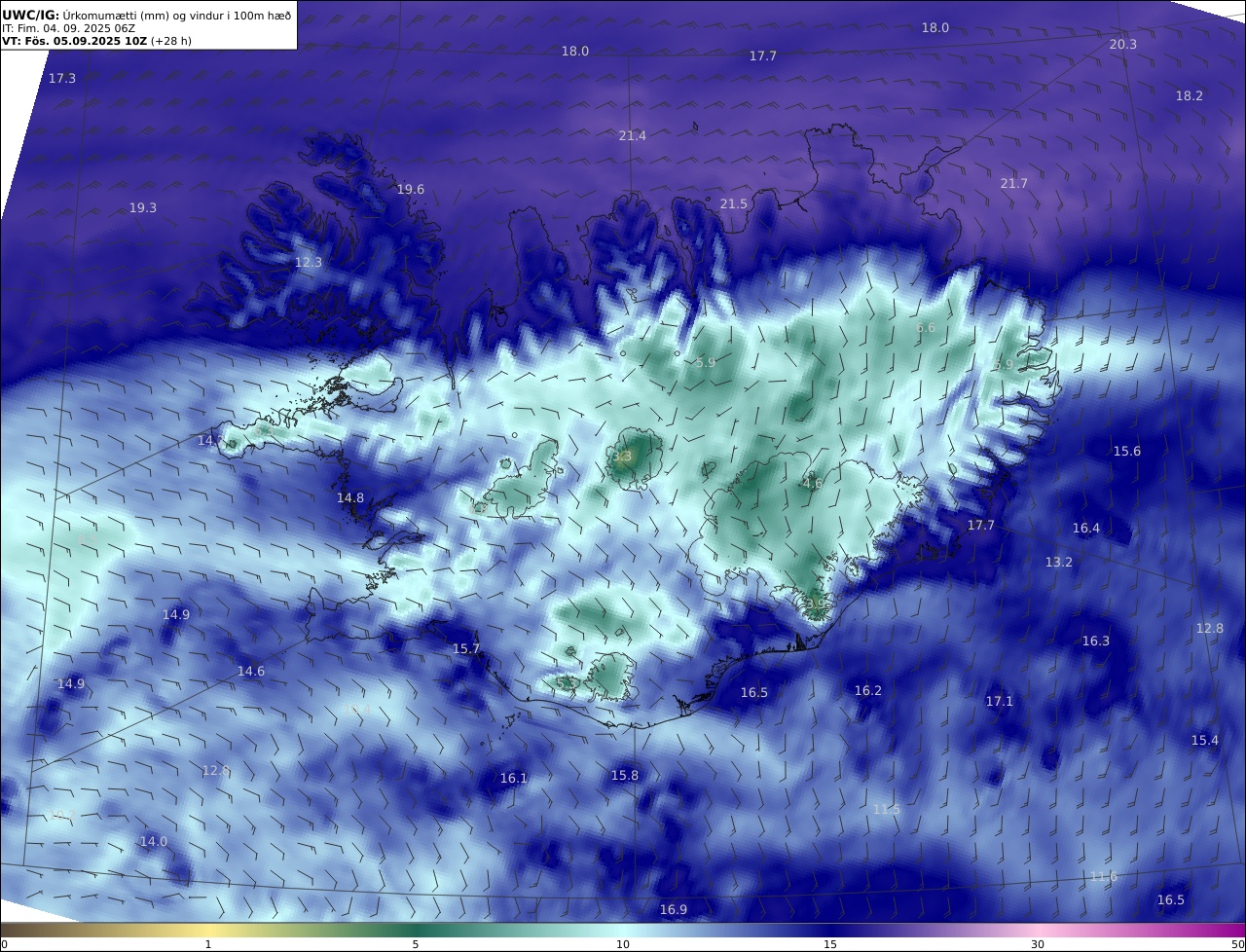Click colour scale tick label 1
The image size is (1246, 952).
pyautogui.click(x=208, y=944)
